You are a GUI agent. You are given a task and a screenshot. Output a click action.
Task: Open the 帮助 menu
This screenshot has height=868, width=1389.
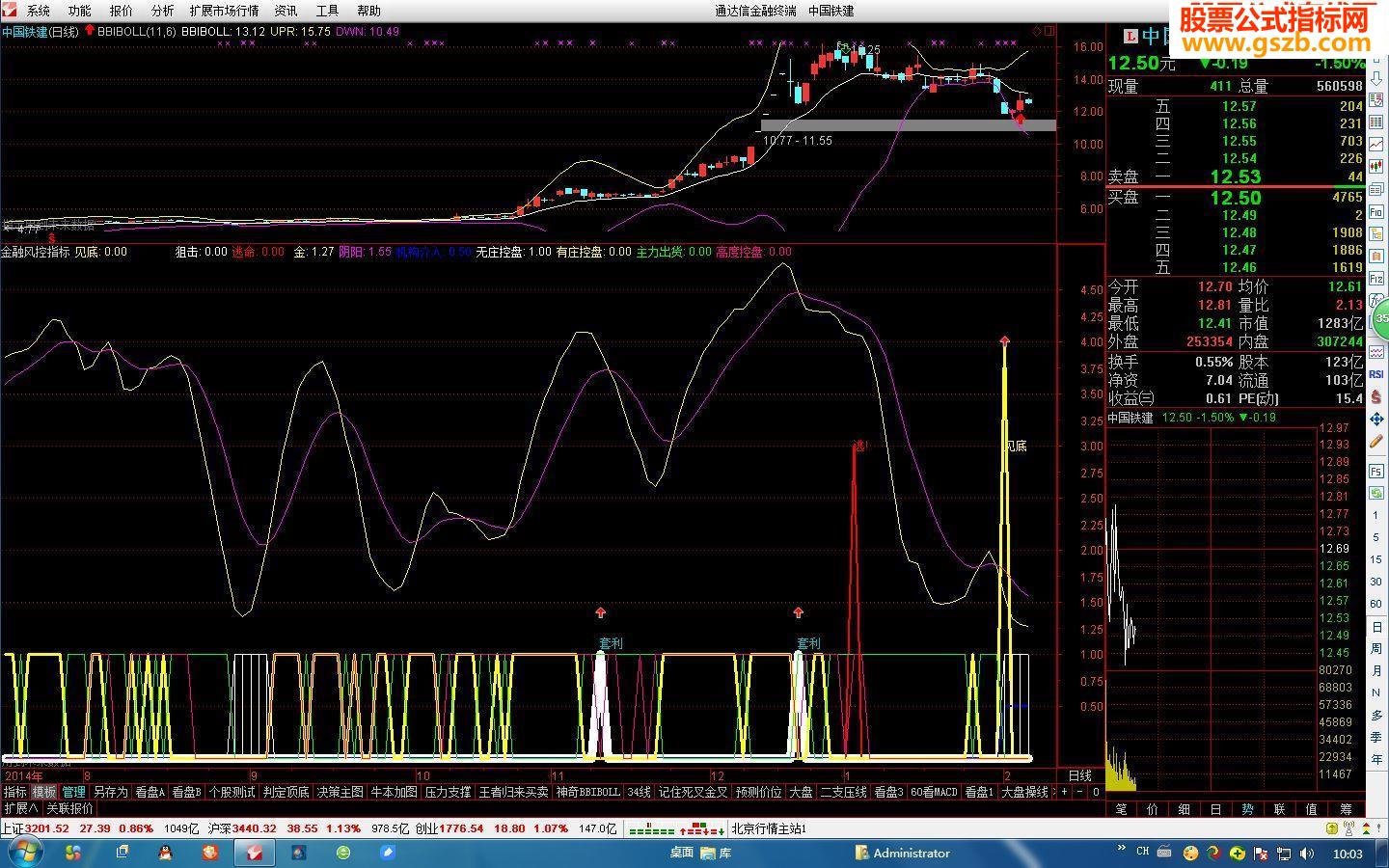pyautogui.click(x=368, y=11)
